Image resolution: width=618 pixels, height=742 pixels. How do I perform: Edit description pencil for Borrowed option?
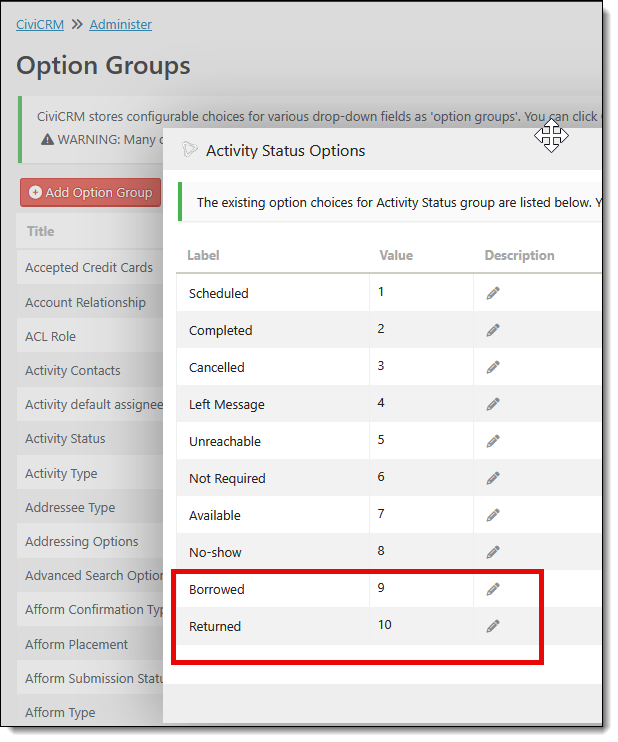[493, 589]
